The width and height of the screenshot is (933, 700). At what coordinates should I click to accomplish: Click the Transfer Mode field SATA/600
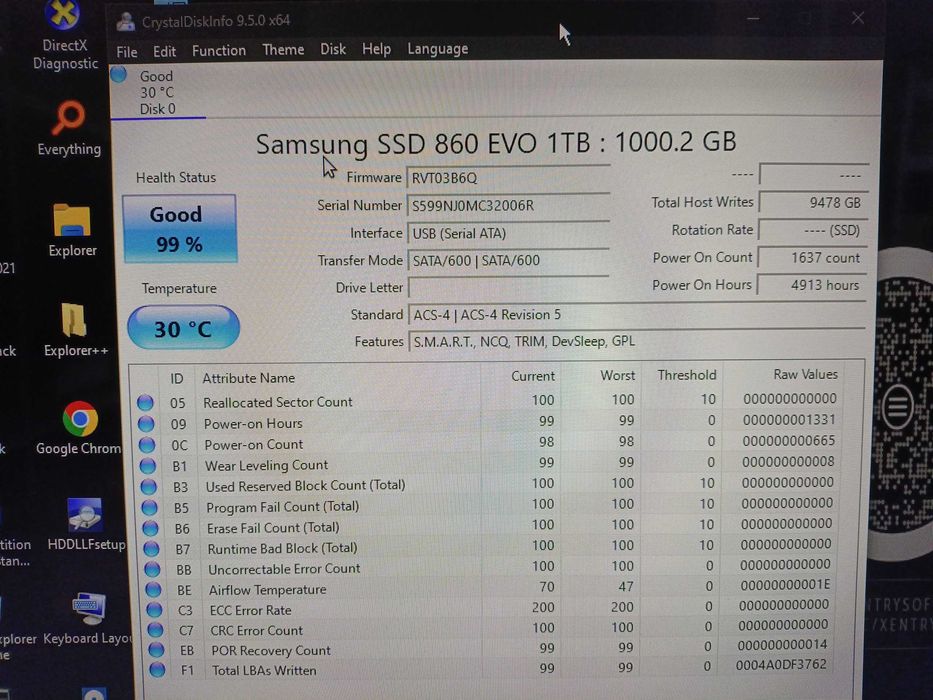508,260
